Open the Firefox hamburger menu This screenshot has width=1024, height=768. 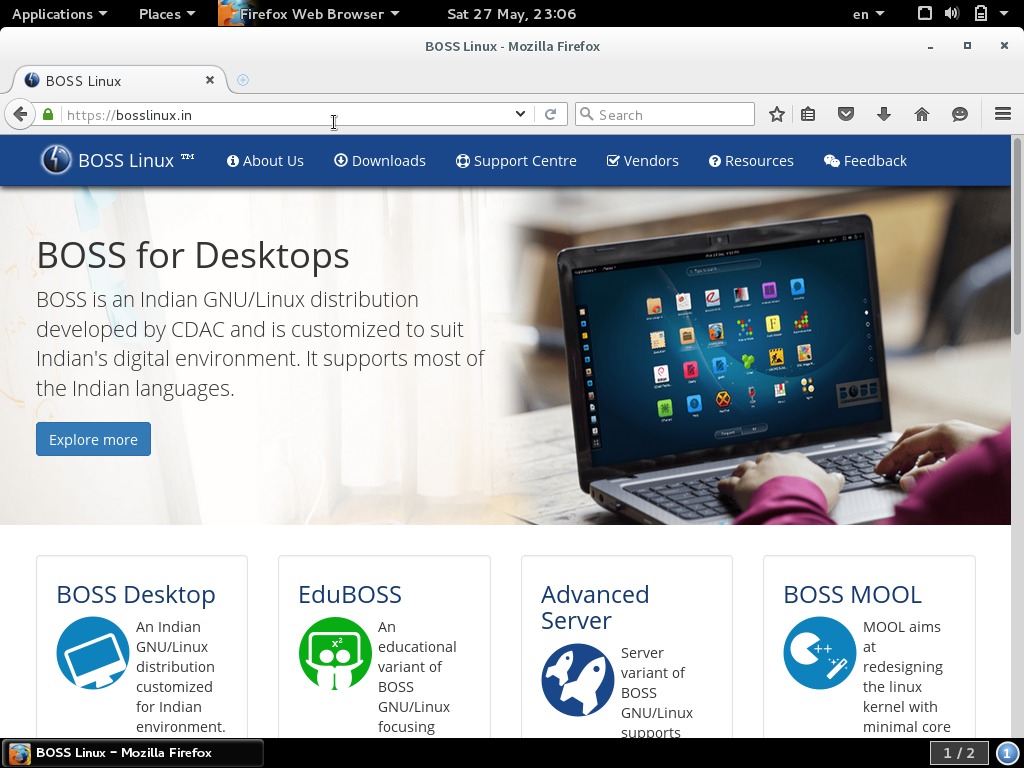click(x=1002, y=114)
